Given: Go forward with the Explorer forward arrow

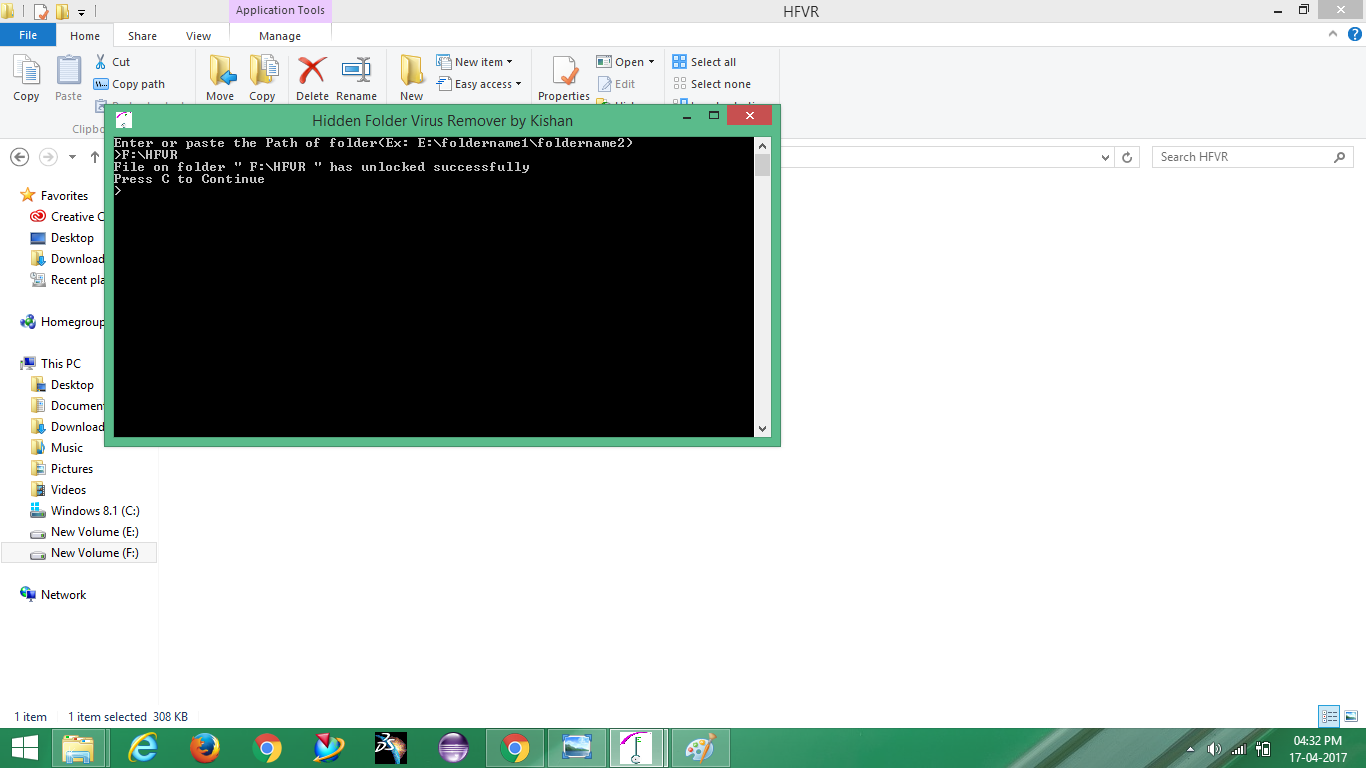Looking at the screenshot, I should pyautogui.click(x=47, y=157).
